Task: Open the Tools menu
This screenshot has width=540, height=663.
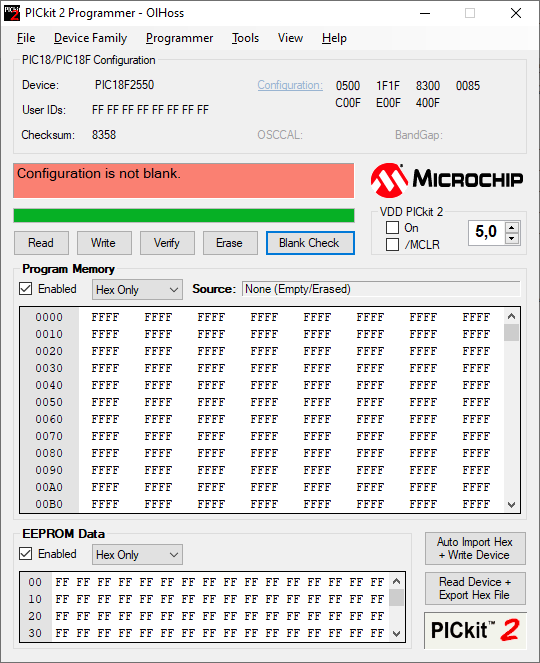Action: pyautogui.click(x=245, y=38)
